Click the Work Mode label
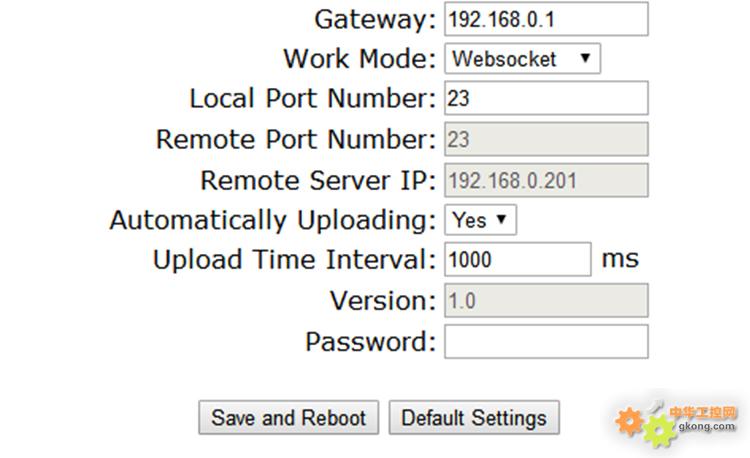Viewport: 750px width, 458px height. point(360,59)
